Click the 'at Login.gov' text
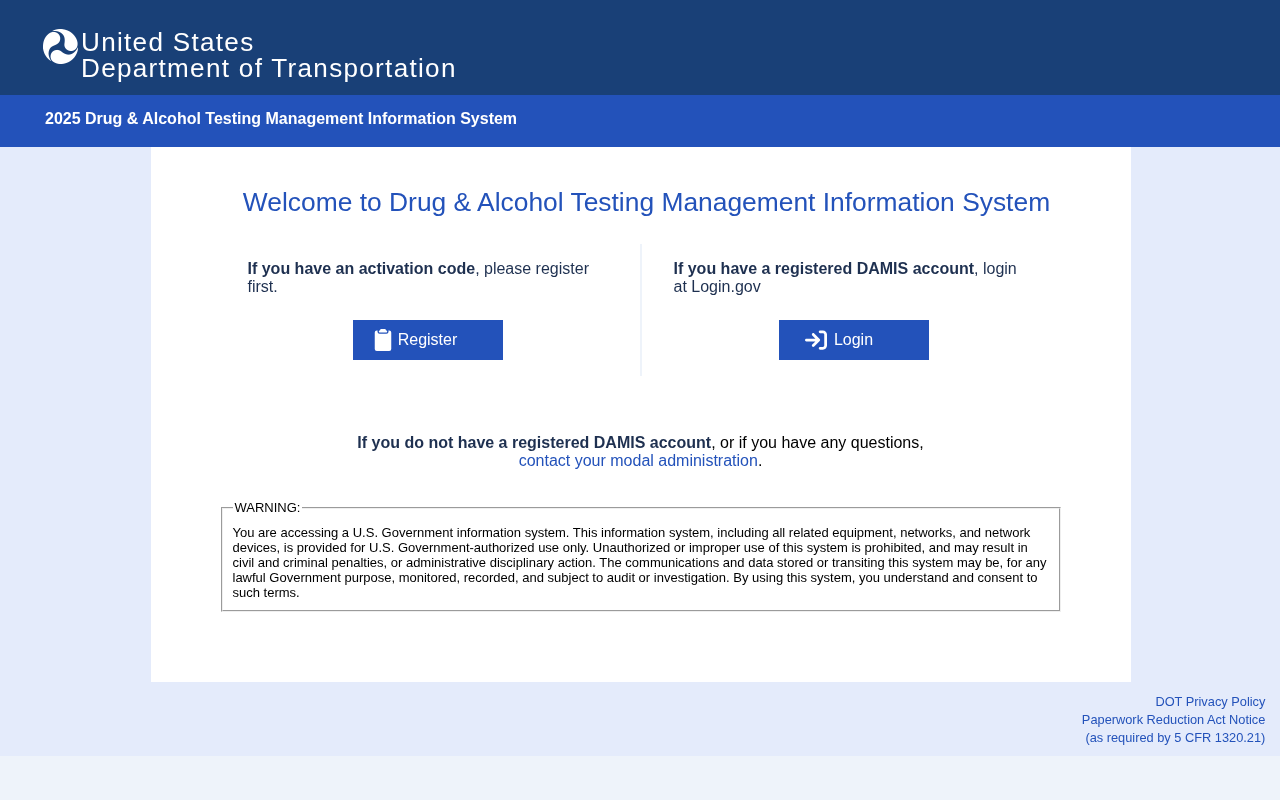 717,287
